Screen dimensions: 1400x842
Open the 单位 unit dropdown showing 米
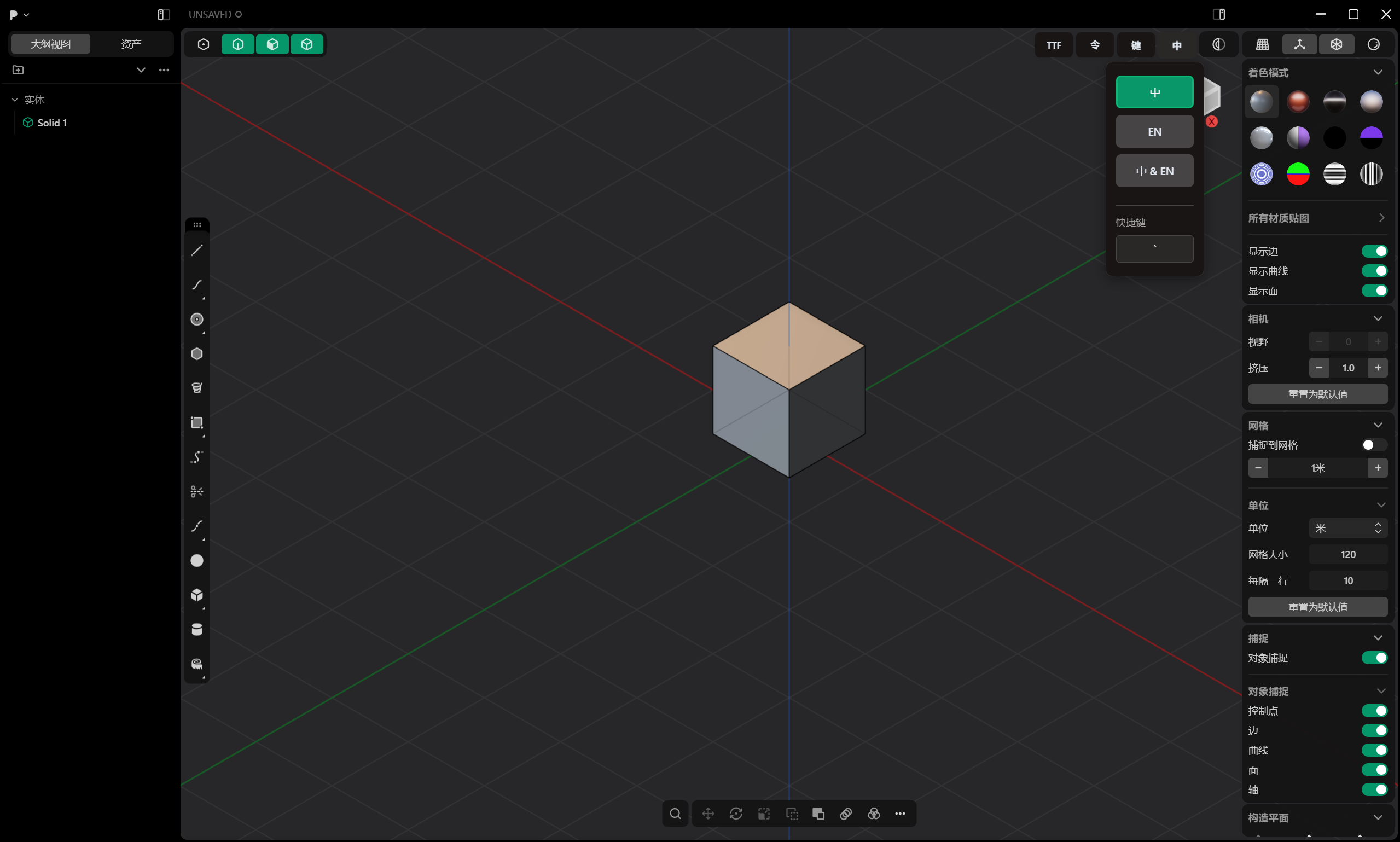[1348, 529]
